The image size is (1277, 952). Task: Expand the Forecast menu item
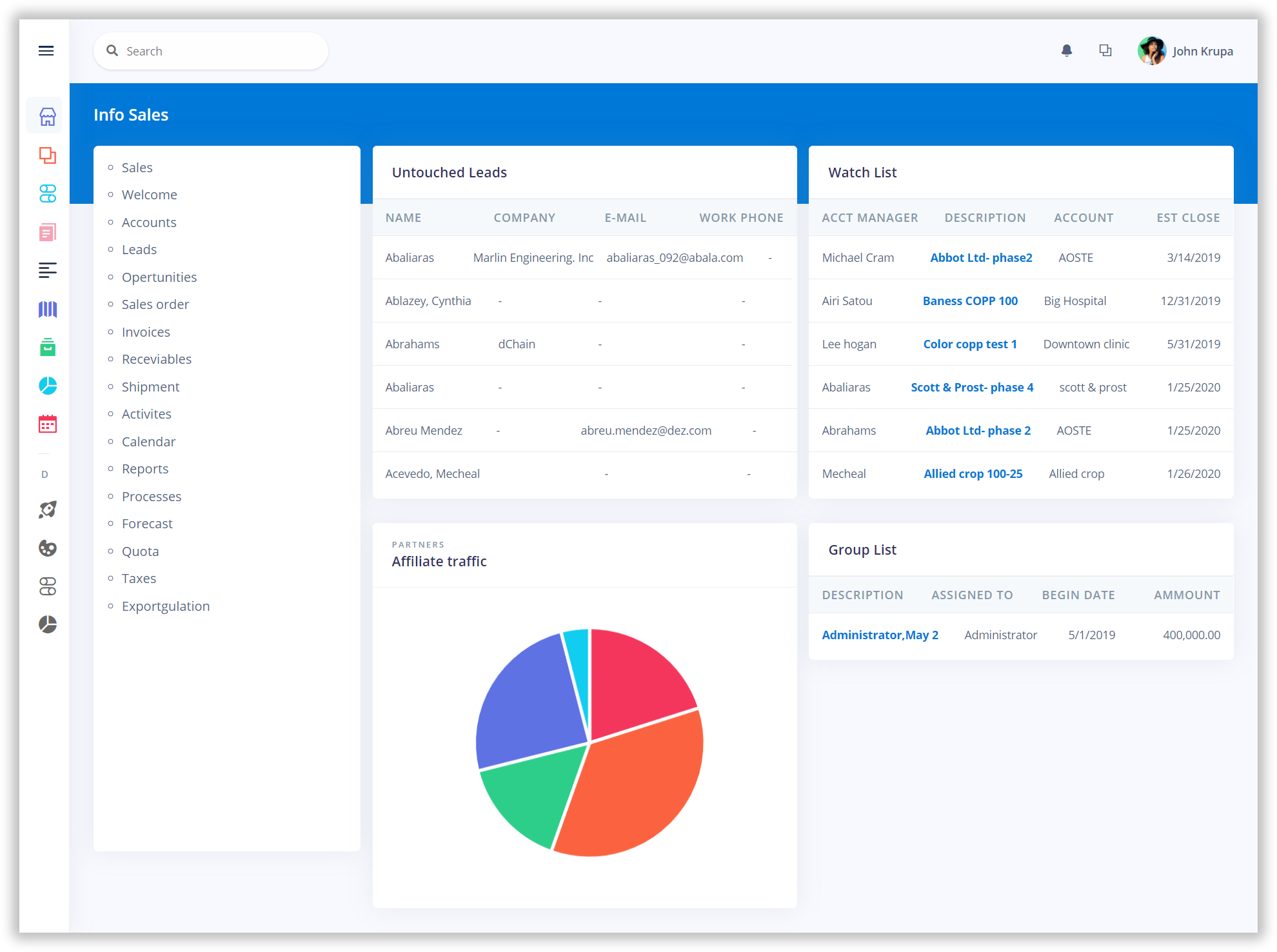(x=147, y=522)
